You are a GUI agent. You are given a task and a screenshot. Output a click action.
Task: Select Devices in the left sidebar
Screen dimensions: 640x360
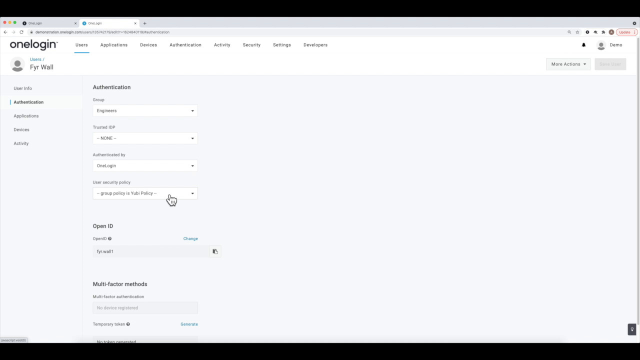pos(21,130)
